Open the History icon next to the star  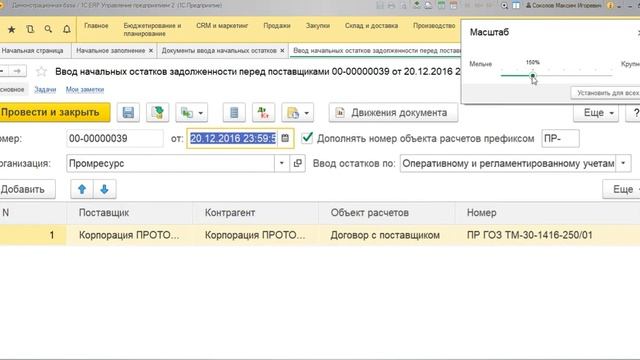click(30, 29)
